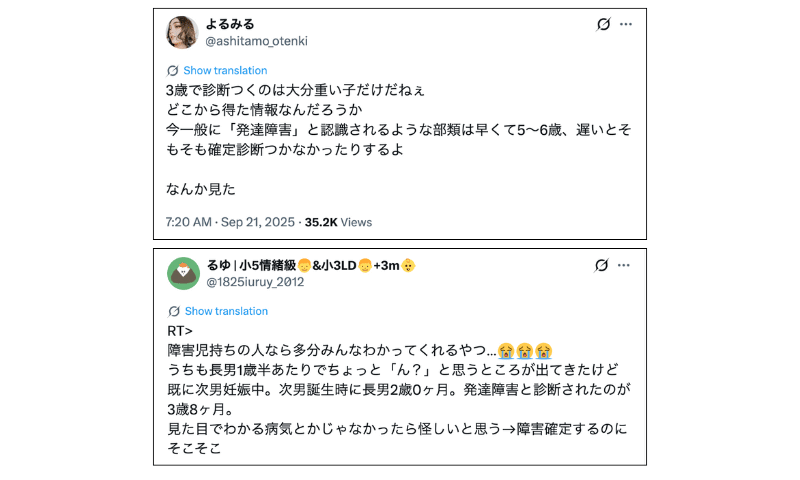
Task: Visit the @ashitamo_otenki handle link
Action: (256, 41)
